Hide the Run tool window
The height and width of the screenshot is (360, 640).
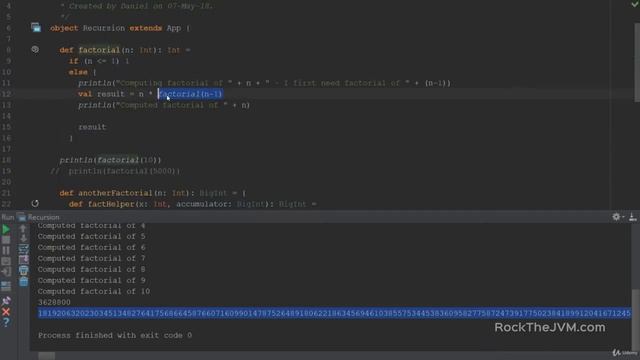coord(633,217)
